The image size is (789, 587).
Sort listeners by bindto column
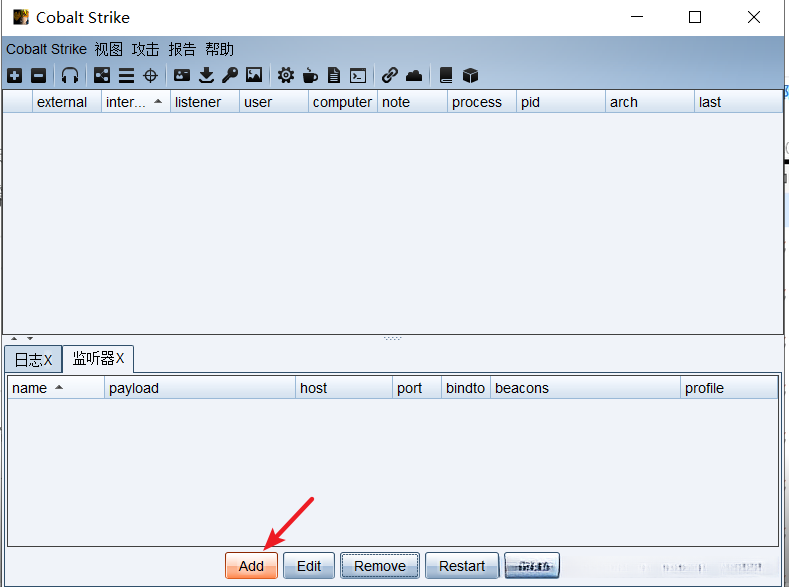click(465, 388)
